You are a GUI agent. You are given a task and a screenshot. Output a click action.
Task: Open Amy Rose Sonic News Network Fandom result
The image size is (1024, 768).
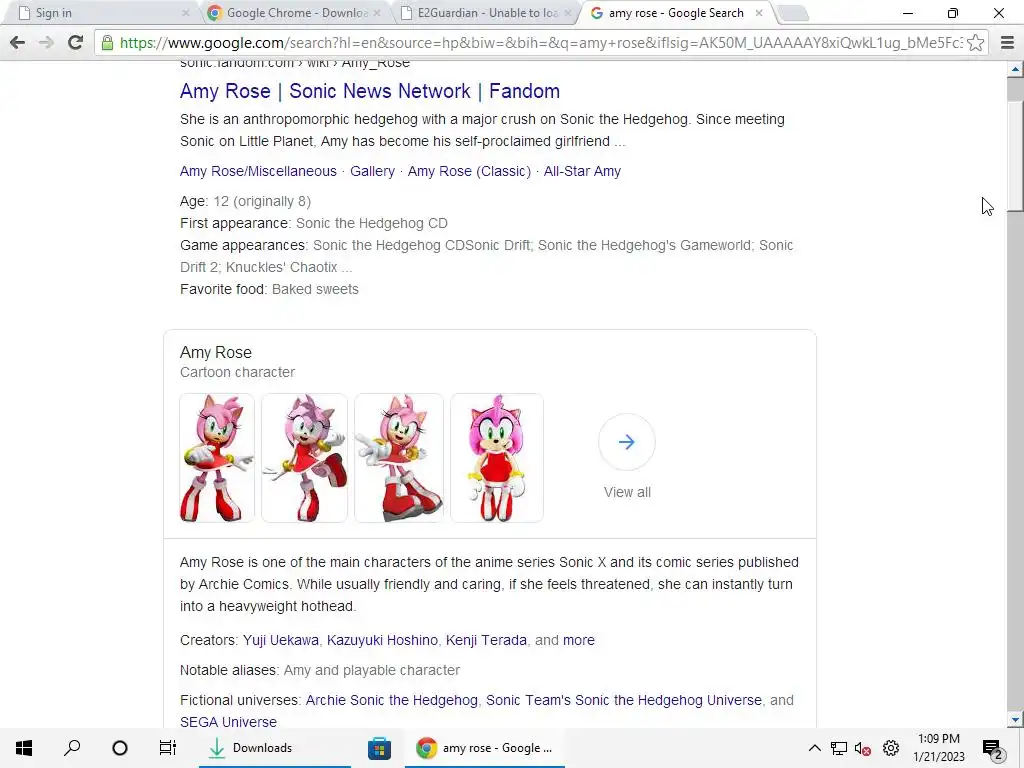[x=370, y=91]
